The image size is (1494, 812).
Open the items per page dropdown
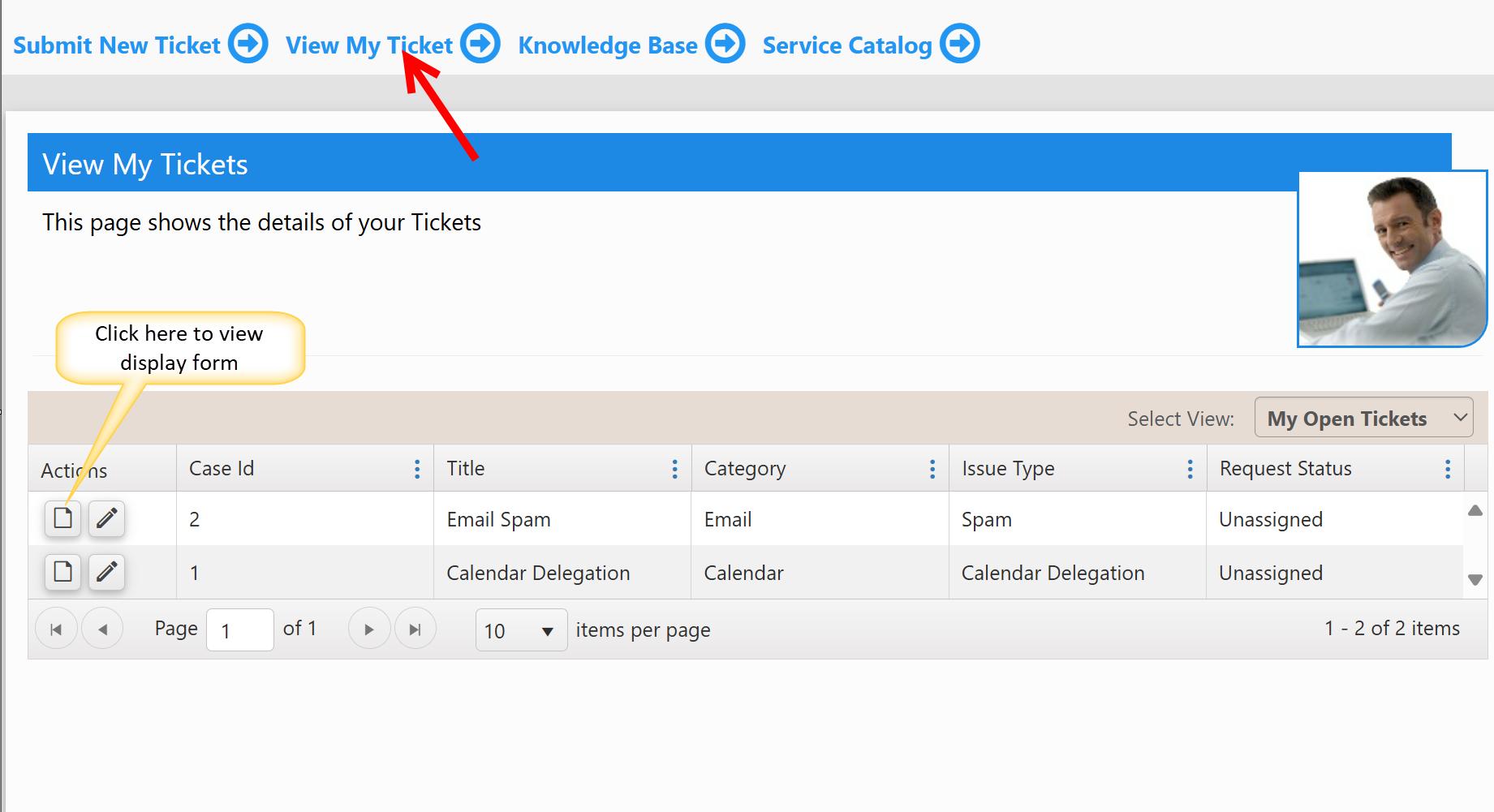click(x=521, y=630)
